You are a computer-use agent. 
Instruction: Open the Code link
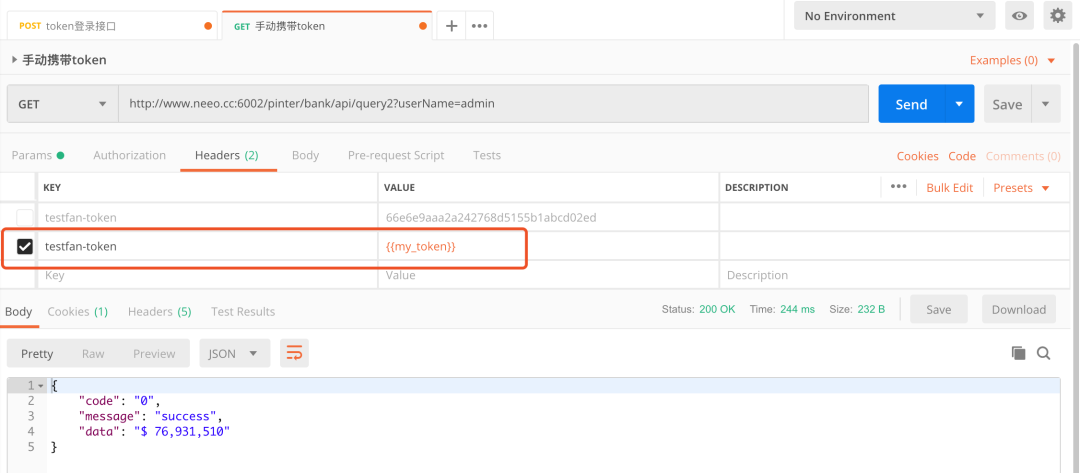(962, 156)
